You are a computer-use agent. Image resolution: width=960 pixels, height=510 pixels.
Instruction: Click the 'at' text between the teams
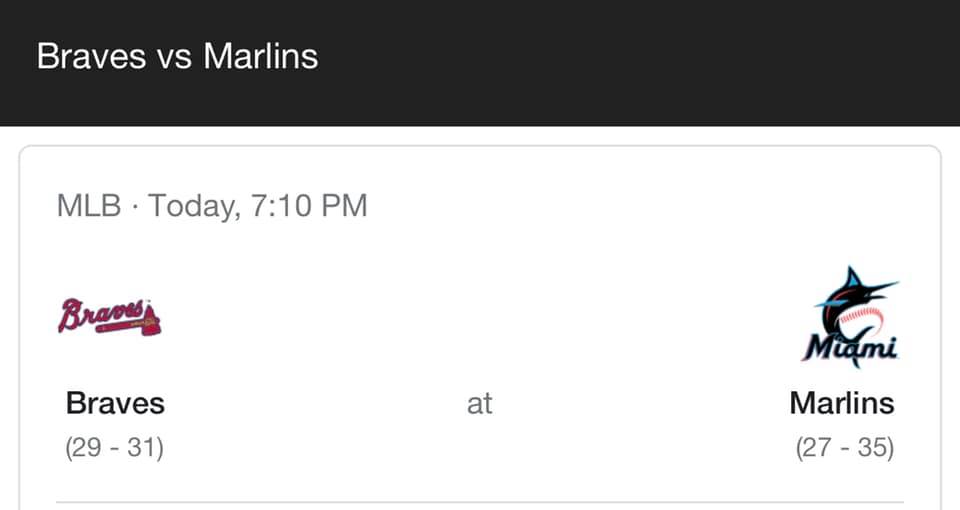[479, 404]
